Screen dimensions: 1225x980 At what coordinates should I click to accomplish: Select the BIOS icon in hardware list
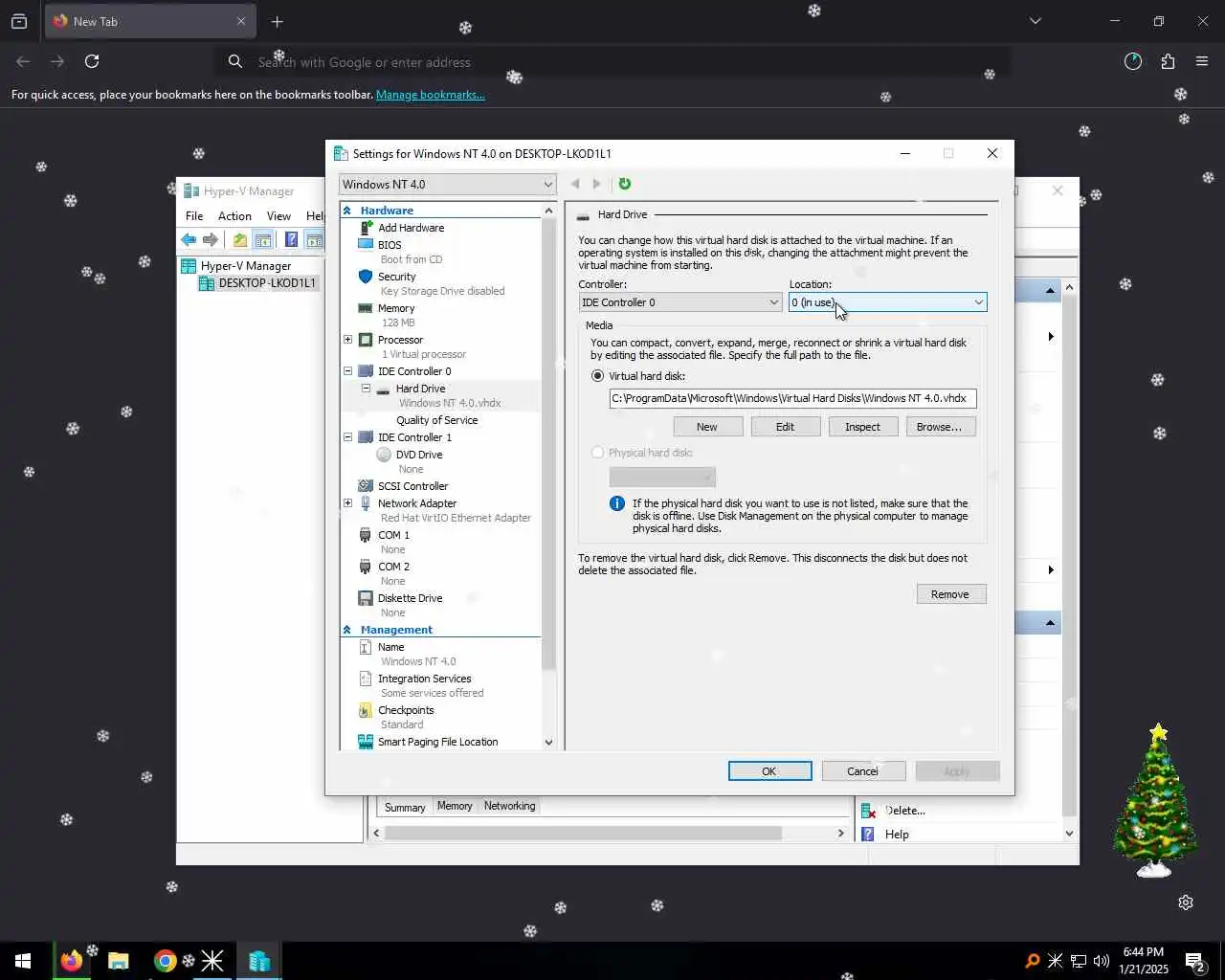click(365, 245)
